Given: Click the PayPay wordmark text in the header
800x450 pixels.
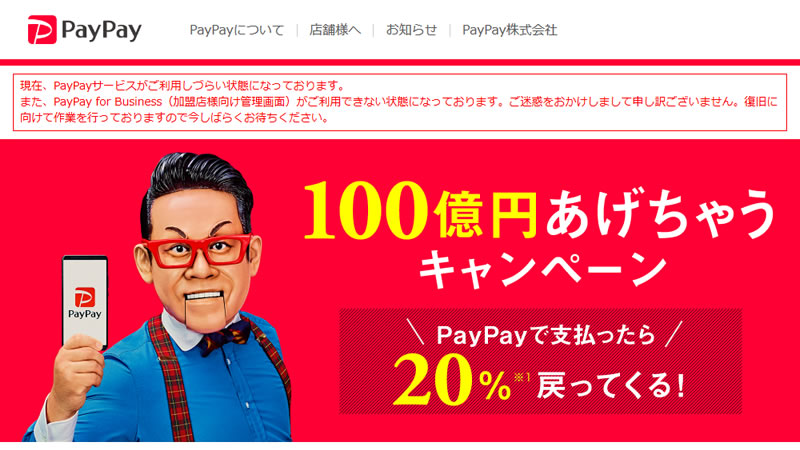Looking at the screenshot, I should (101, 30).
